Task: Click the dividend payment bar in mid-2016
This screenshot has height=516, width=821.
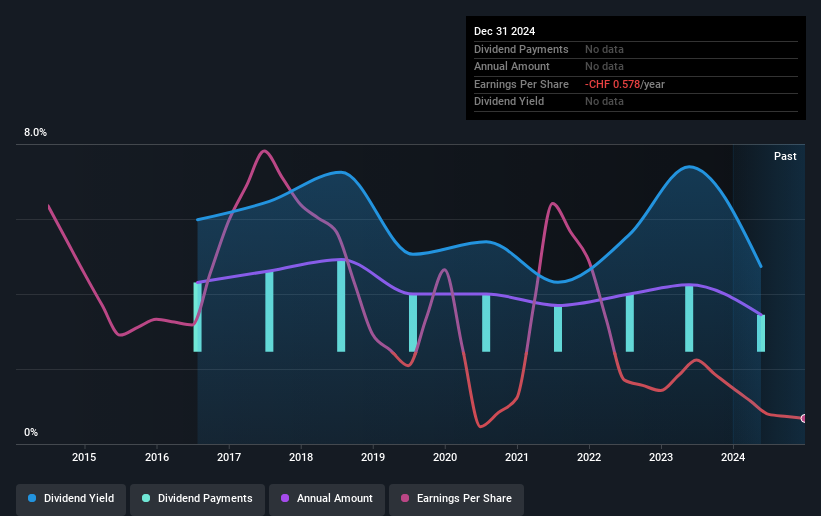Action: (x=197, y=317)
